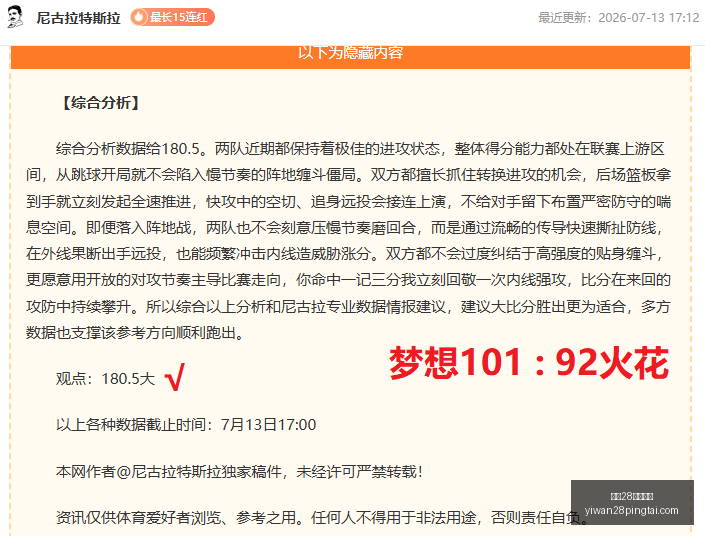Select the closing line 数据也支撑该参考方向顺利跑出
705x536 pixels.
[135, 333]
